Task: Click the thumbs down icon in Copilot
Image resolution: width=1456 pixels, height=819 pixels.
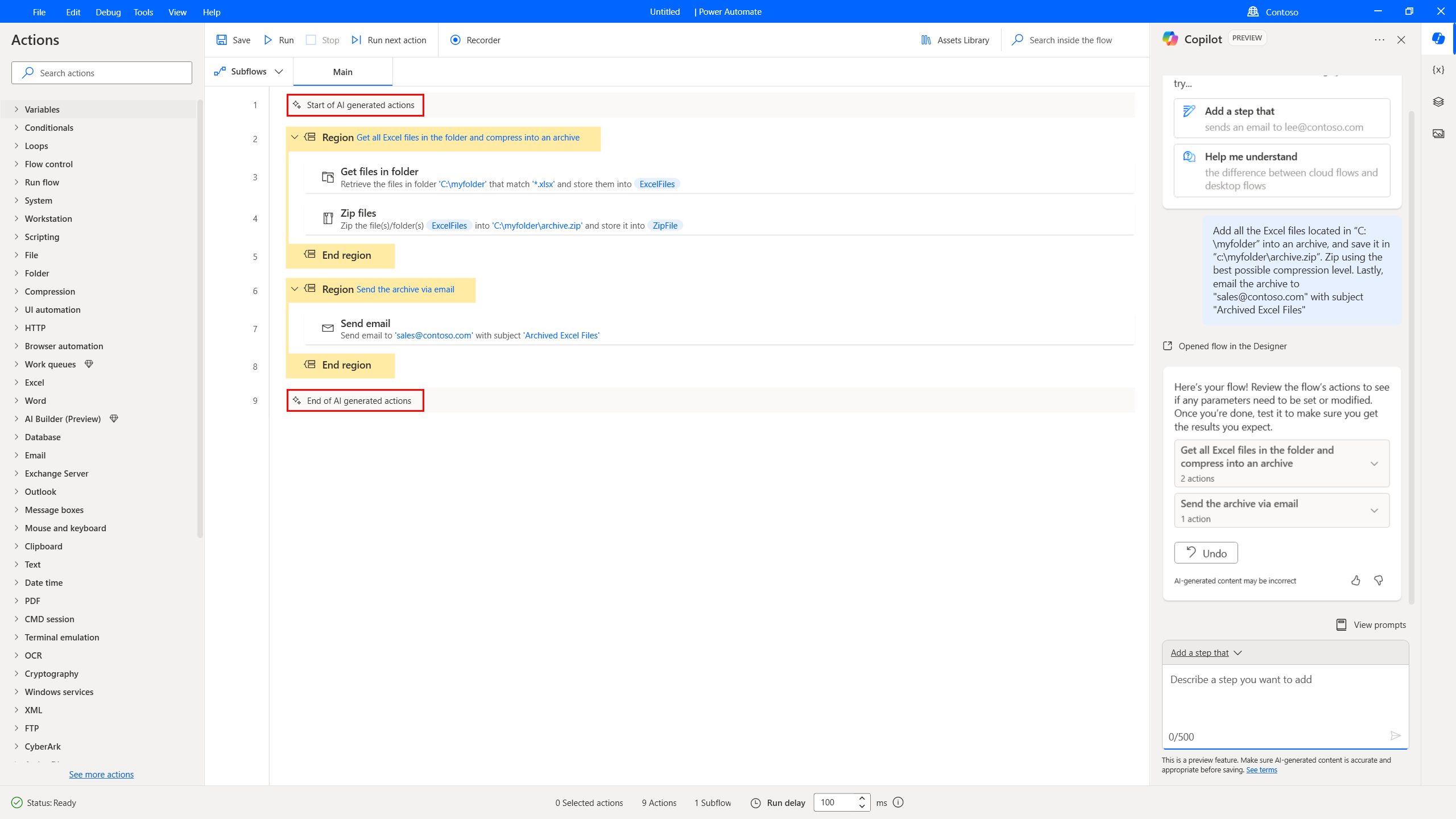Action: 1378,580
